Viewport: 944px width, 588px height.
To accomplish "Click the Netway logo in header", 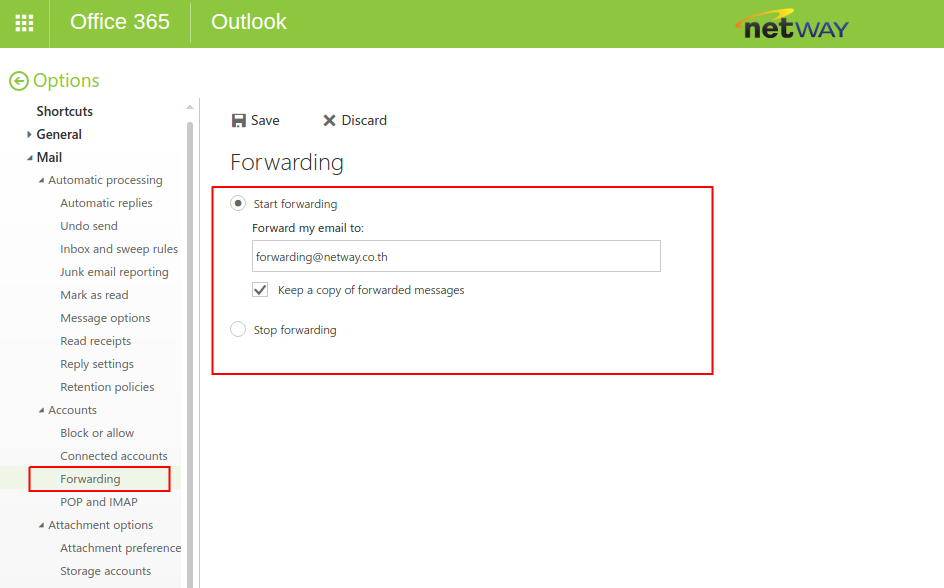I will [x=791, y=24].
